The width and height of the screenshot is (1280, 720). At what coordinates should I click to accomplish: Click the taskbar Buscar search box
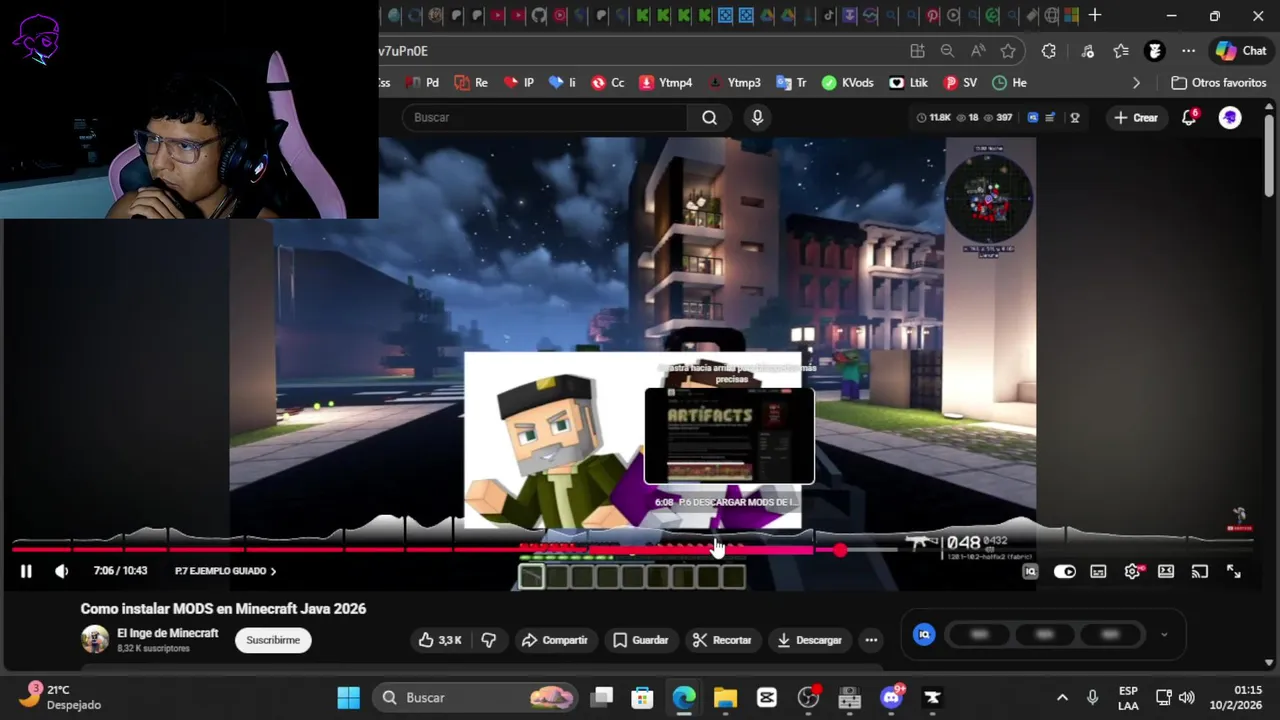point(477,697)
